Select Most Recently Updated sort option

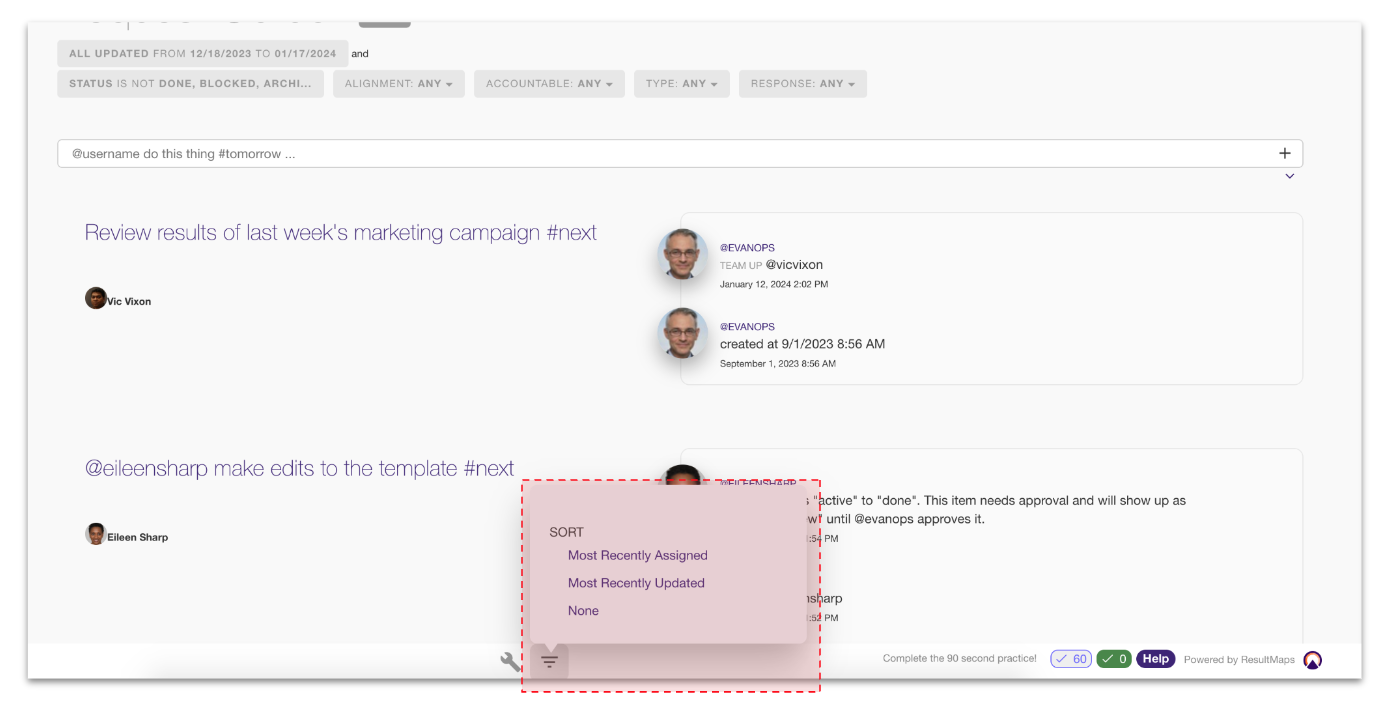coord(636,583)
